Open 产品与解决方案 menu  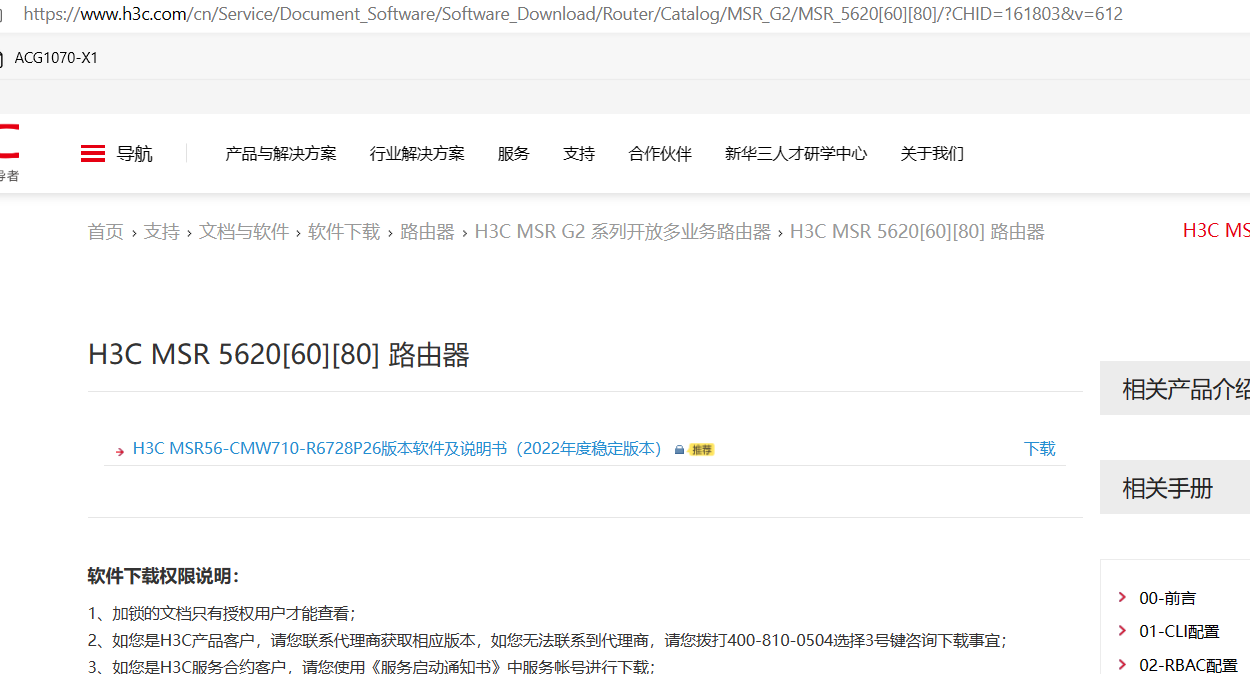pos(281,154)
